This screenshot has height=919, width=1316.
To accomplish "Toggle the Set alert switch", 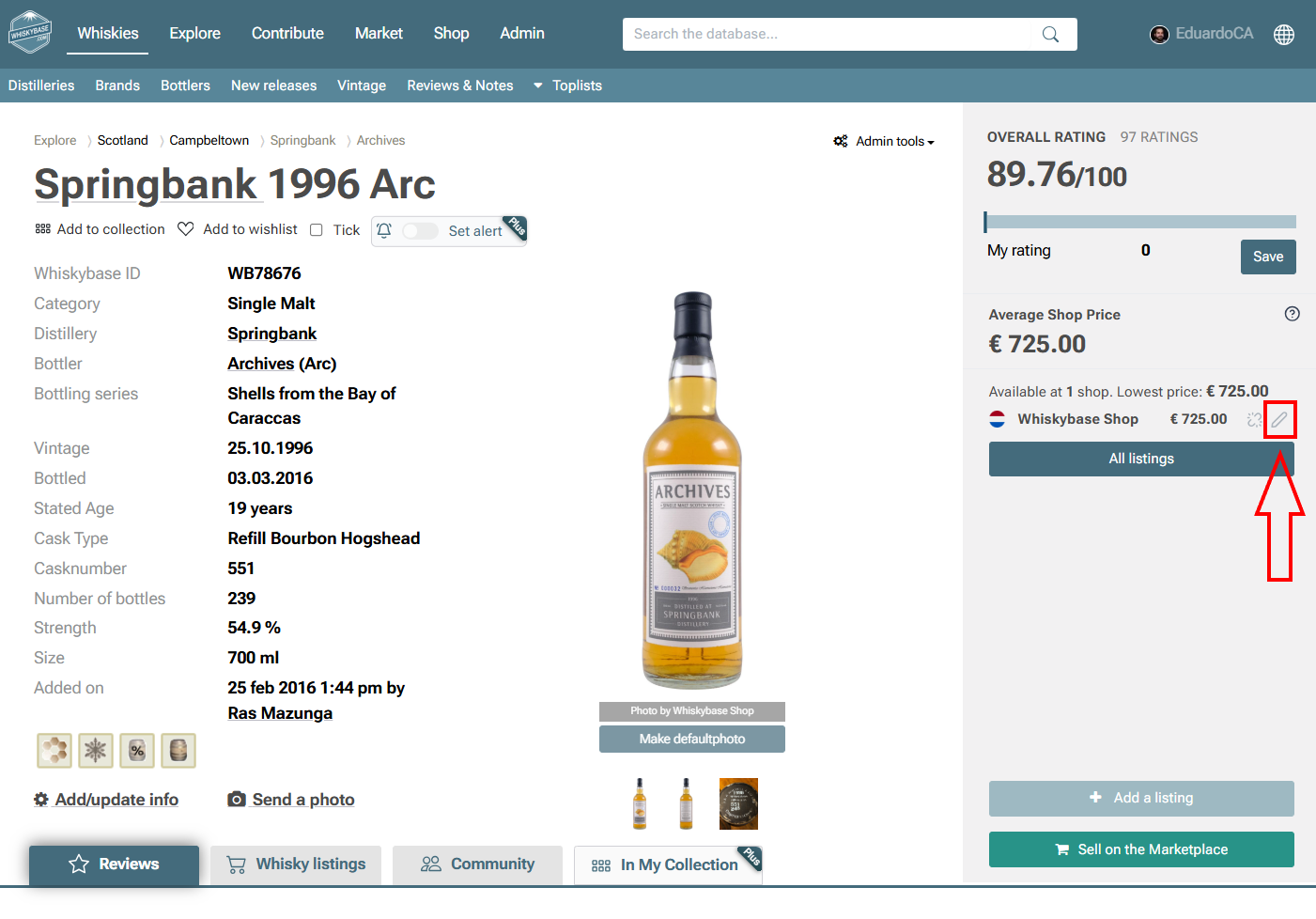I will (x=420, y=231).
